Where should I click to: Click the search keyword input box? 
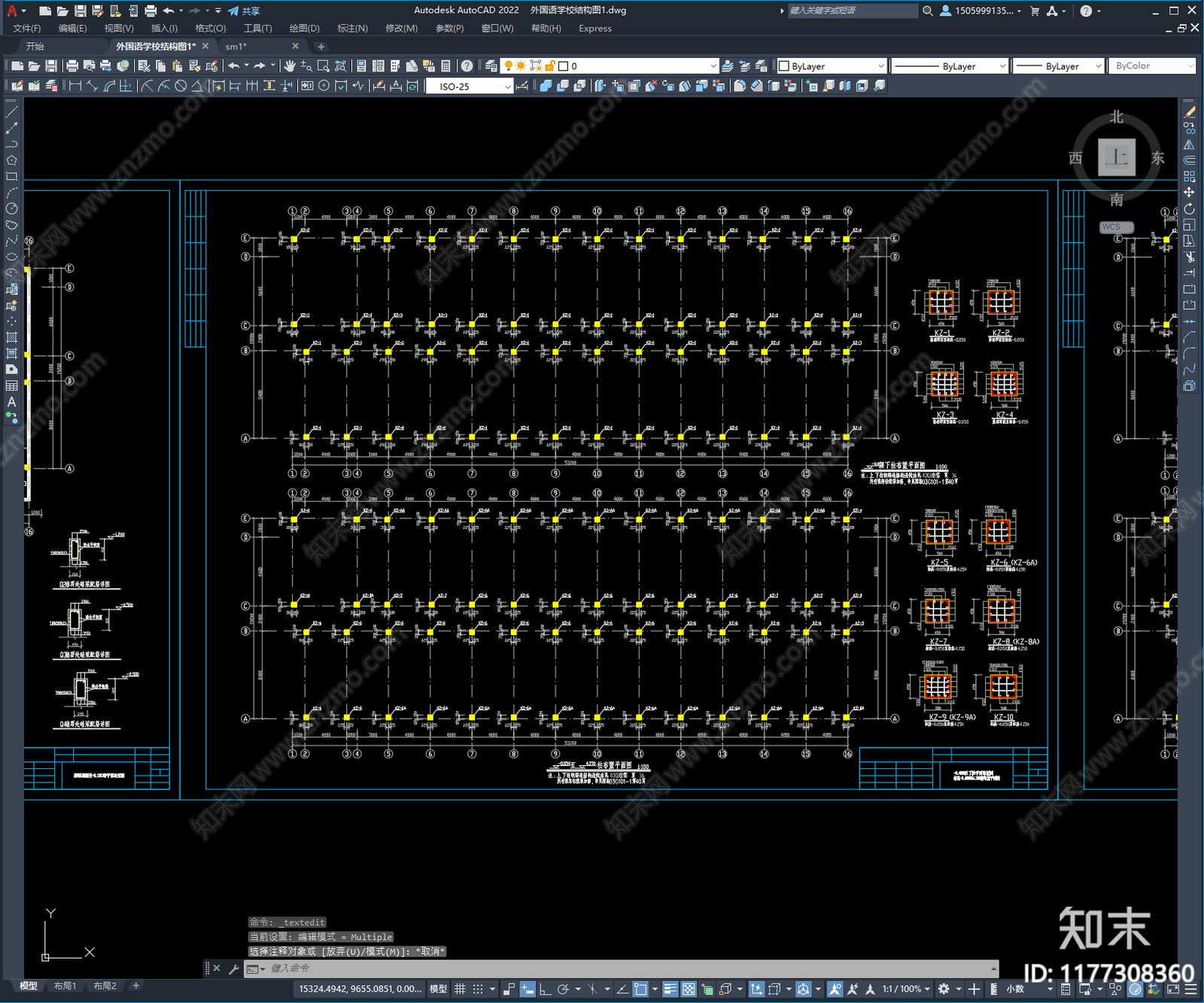pyautogui.click(x=852, y=11)
